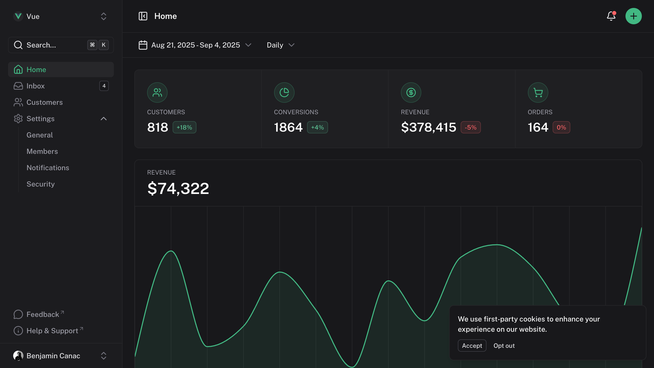654x368 pixels.
Task: Click the Customers people icon in sidebar
Action: [x=18, y=102]
